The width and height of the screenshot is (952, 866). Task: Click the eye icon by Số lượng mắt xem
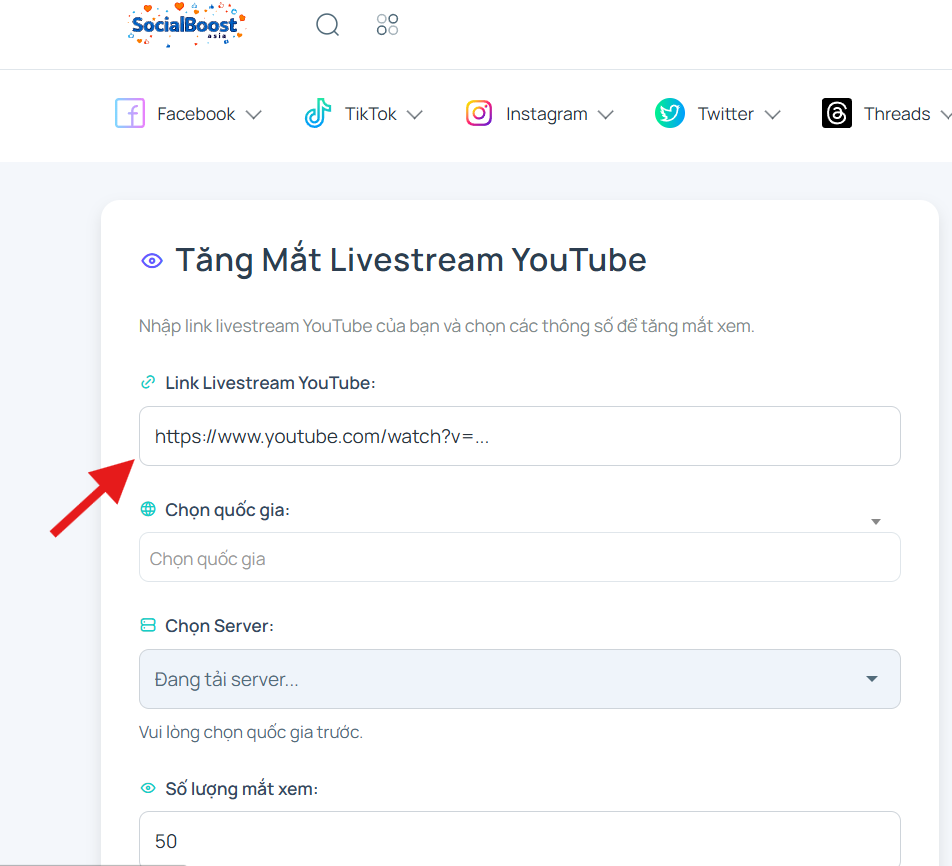click(148, 788)
